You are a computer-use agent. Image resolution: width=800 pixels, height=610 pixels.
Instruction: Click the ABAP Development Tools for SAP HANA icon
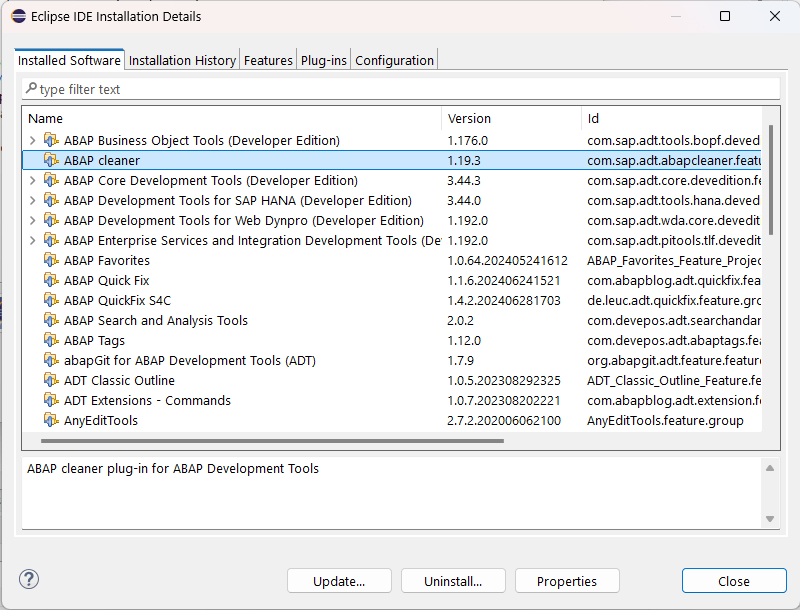(x=51, y=200)
